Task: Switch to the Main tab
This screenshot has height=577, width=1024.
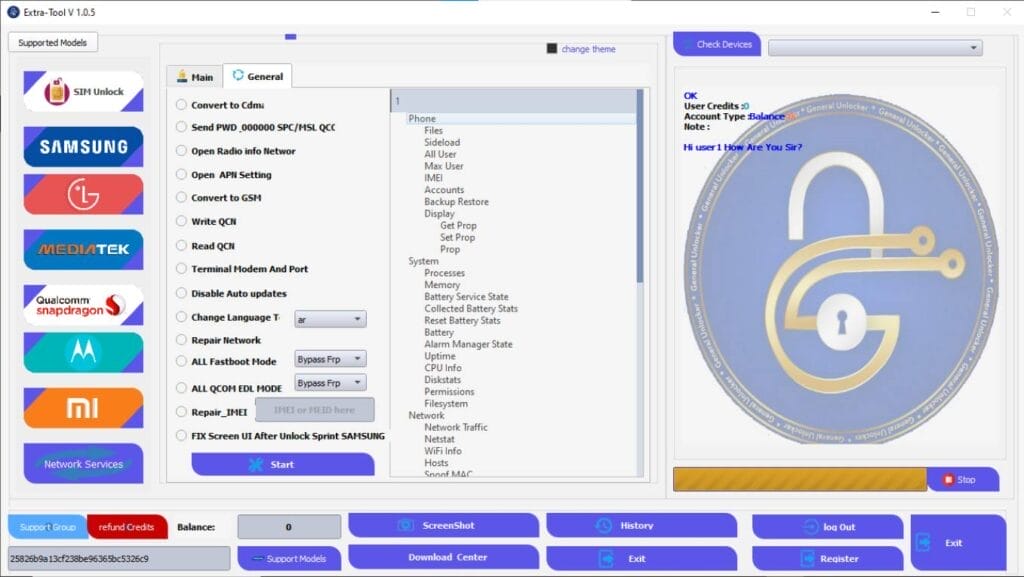Action: (194, 75)
